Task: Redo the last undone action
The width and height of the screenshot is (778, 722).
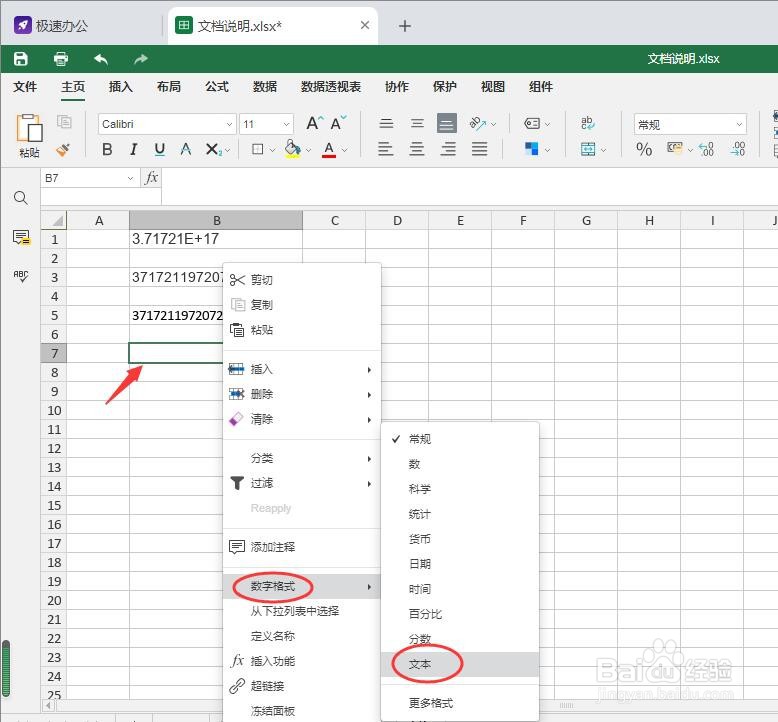Action: [141, 59]
